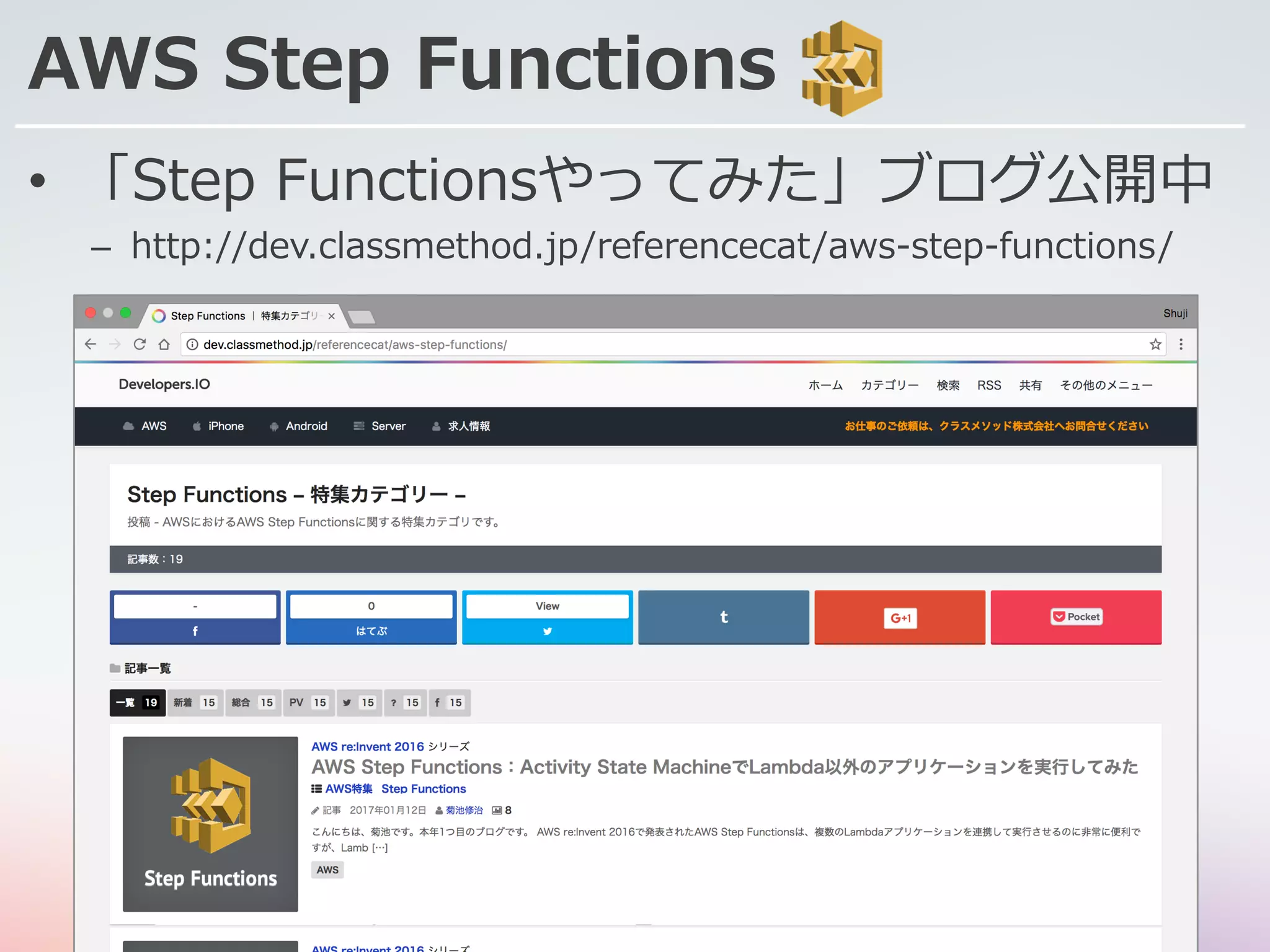This screenshot has width=1270, height=952.
Task: Click AWS特集 category link
Action: coord(349,789)
